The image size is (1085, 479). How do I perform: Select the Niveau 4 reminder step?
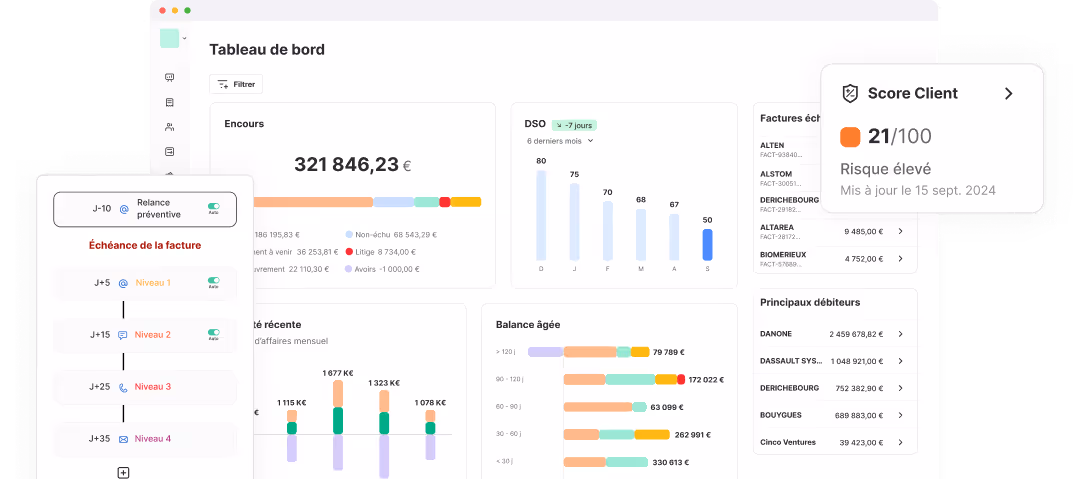(x=145, y=439)
